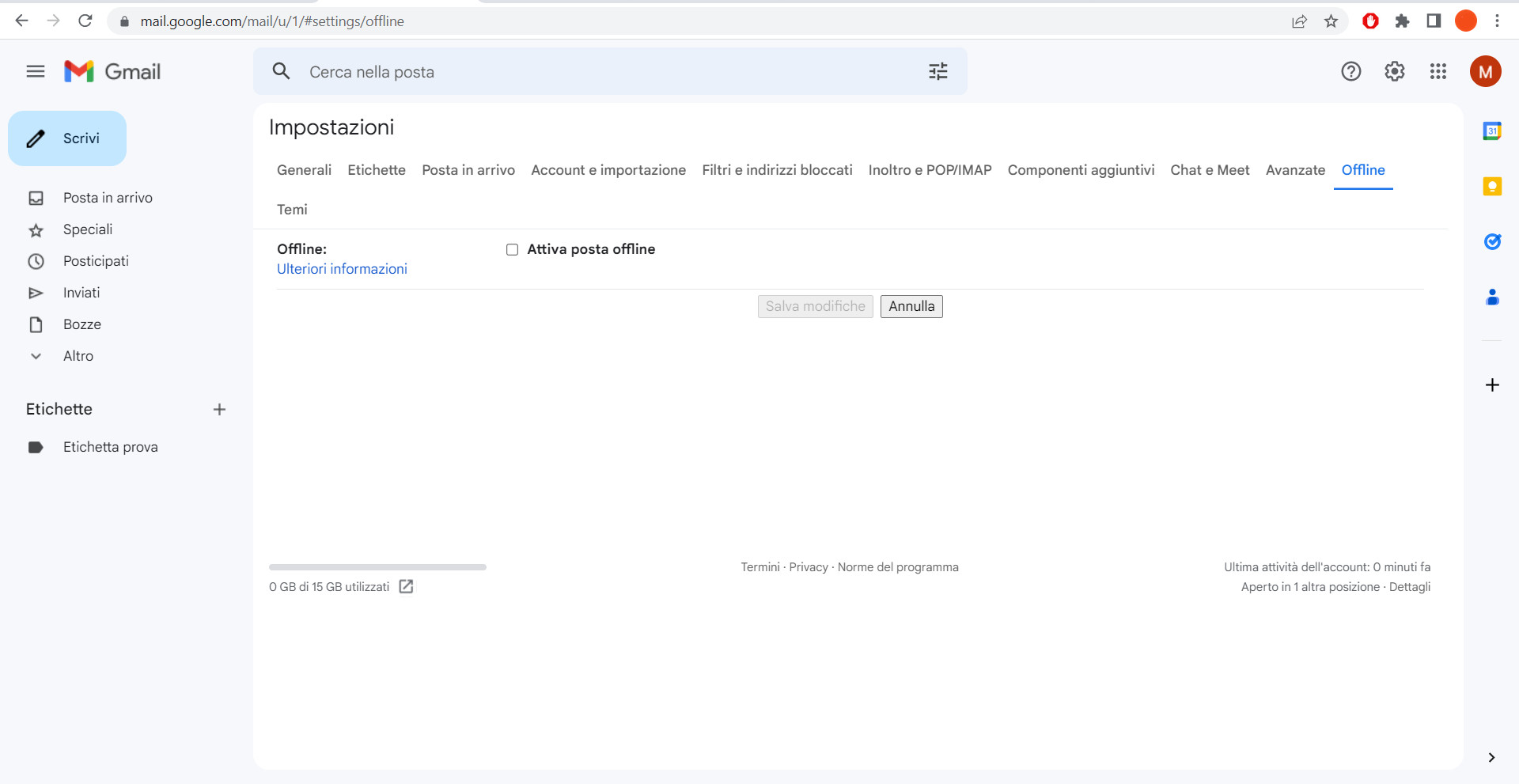Open the account avatar menu
Image resolution: width=1519 pixels, height=784 pixels.
click(1484, 71)
